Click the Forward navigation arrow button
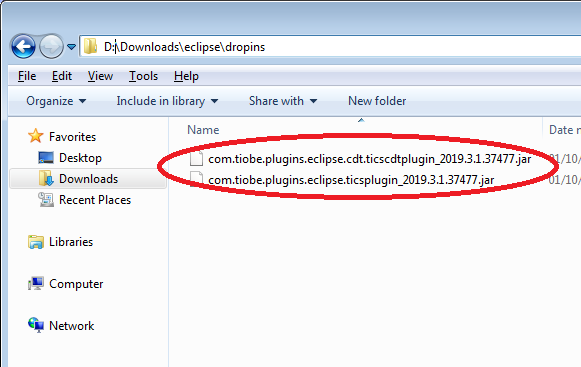Screen dimensions: 581x367 pos(51,47)
